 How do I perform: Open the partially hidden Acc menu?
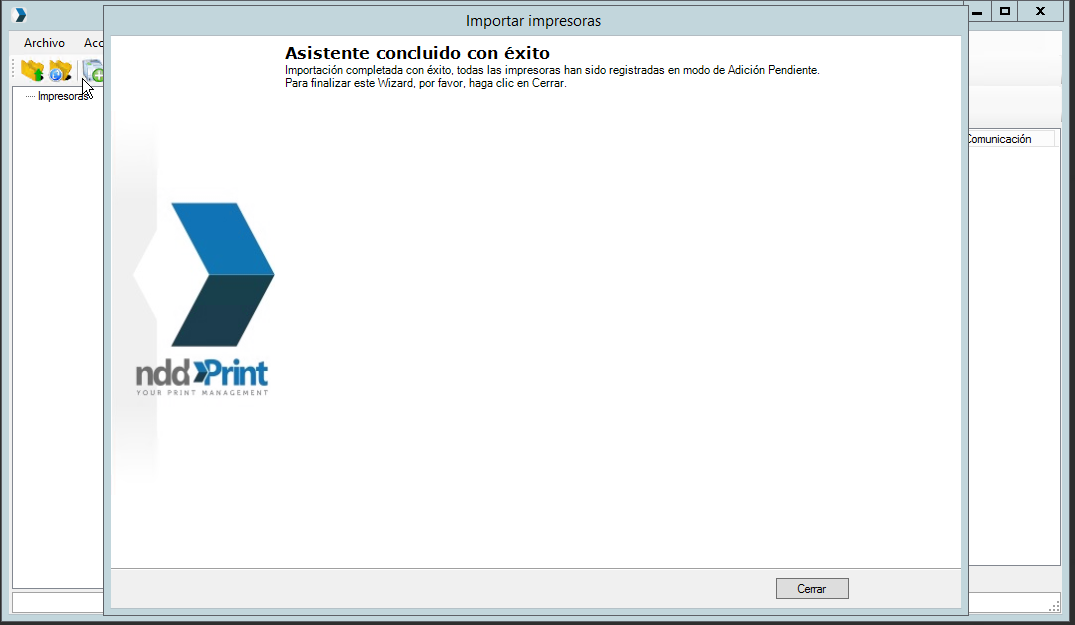[93, 43]
